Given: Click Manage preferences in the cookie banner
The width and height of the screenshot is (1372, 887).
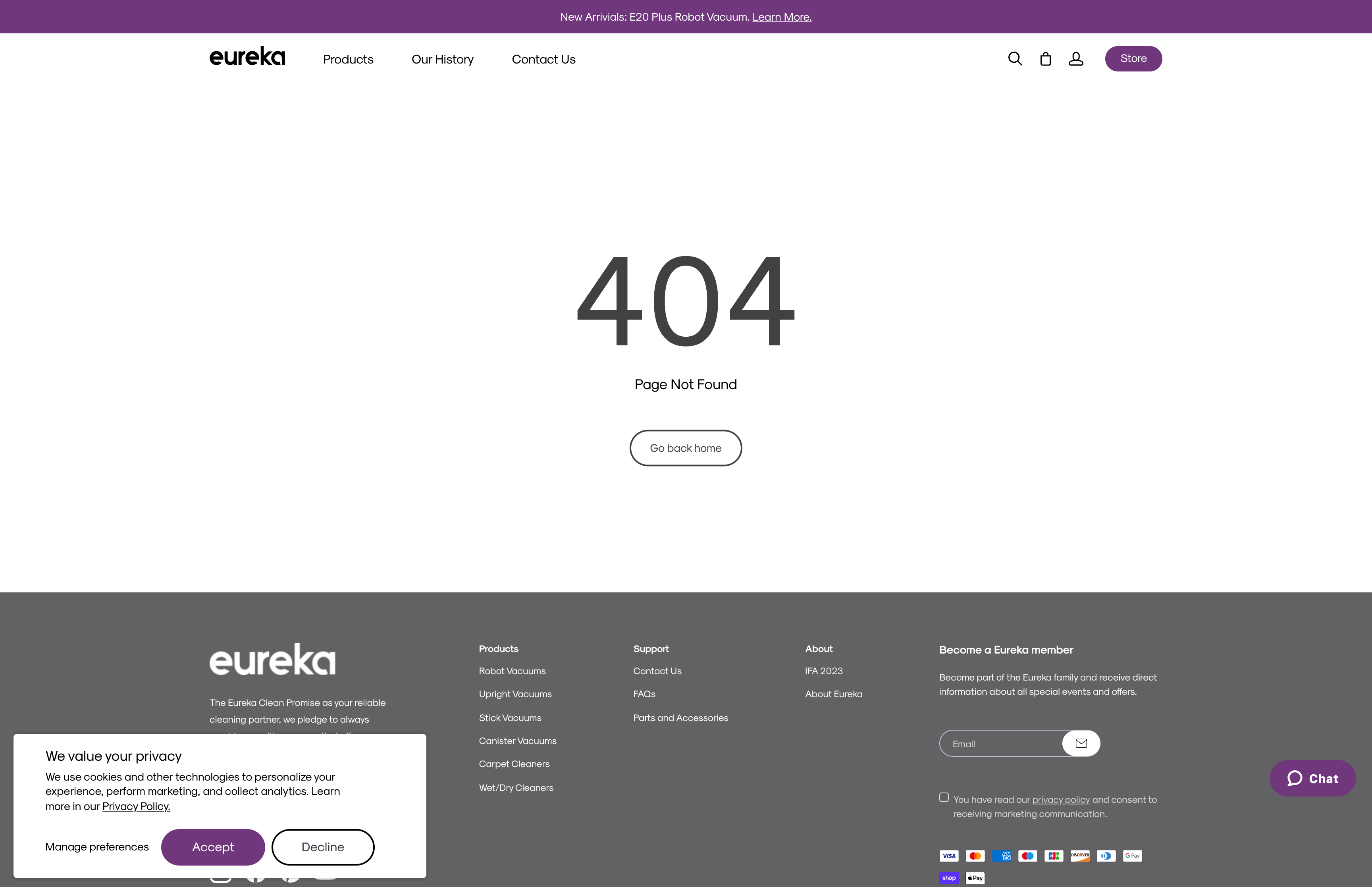Looking at the screenshot, I should pyautogui.click(x=97, y=847).
